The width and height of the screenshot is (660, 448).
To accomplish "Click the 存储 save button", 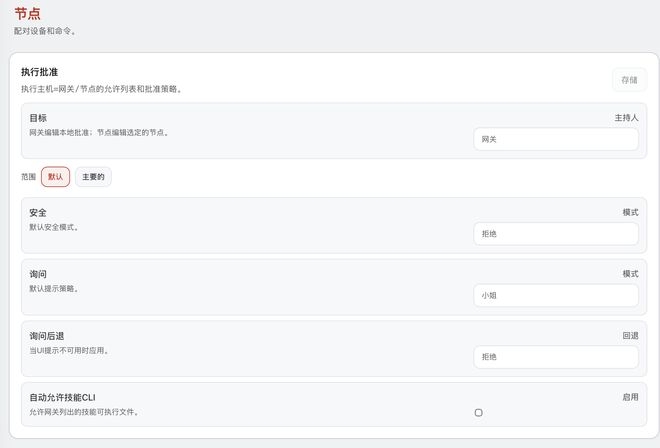I will [629, 80].
